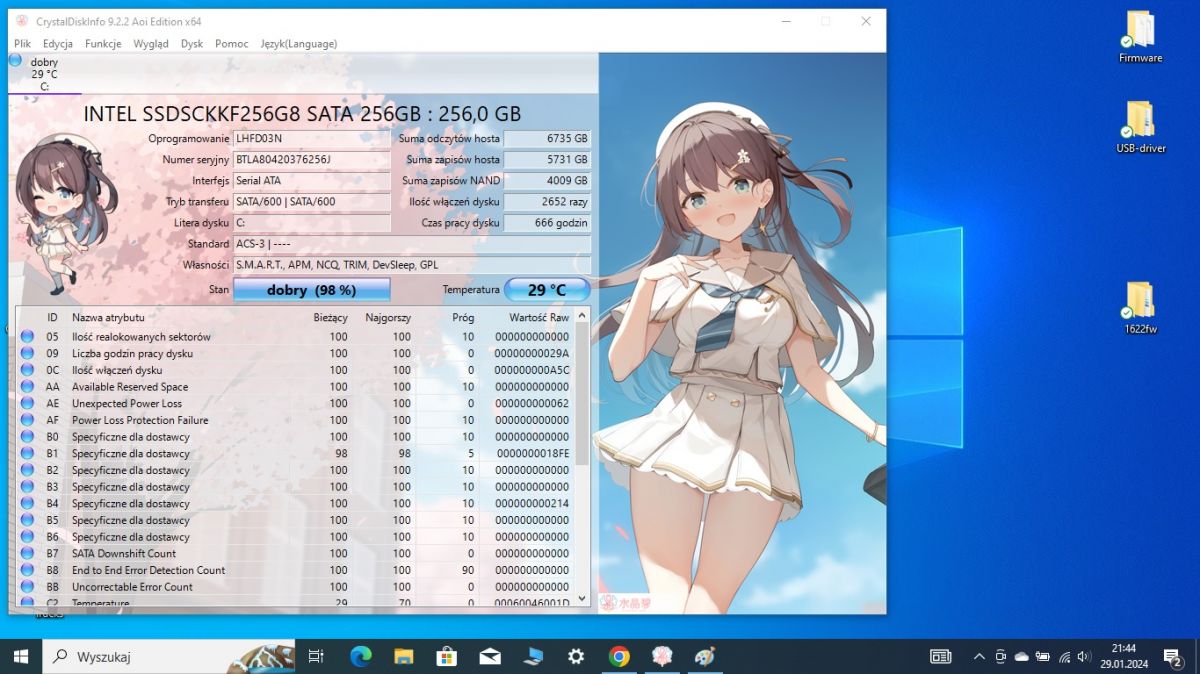Click the ID column header
This screenshot has width=1200, height=674.
click(52, 317)
